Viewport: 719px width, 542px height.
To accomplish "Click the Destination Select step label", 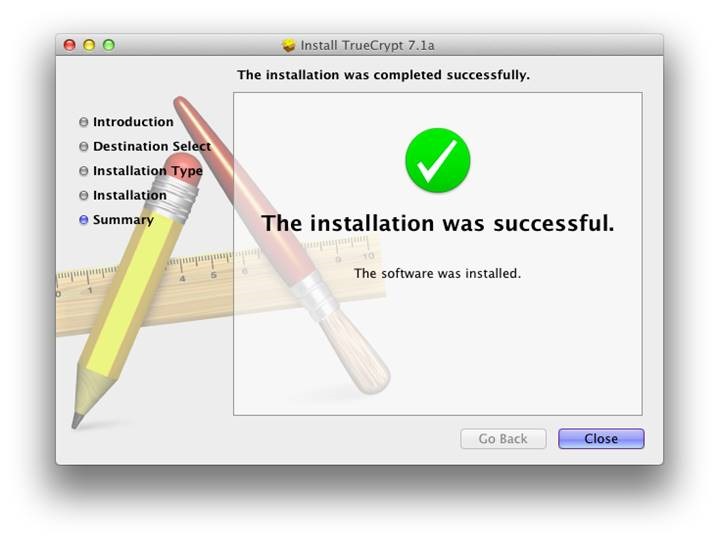I will pos(152,146).
